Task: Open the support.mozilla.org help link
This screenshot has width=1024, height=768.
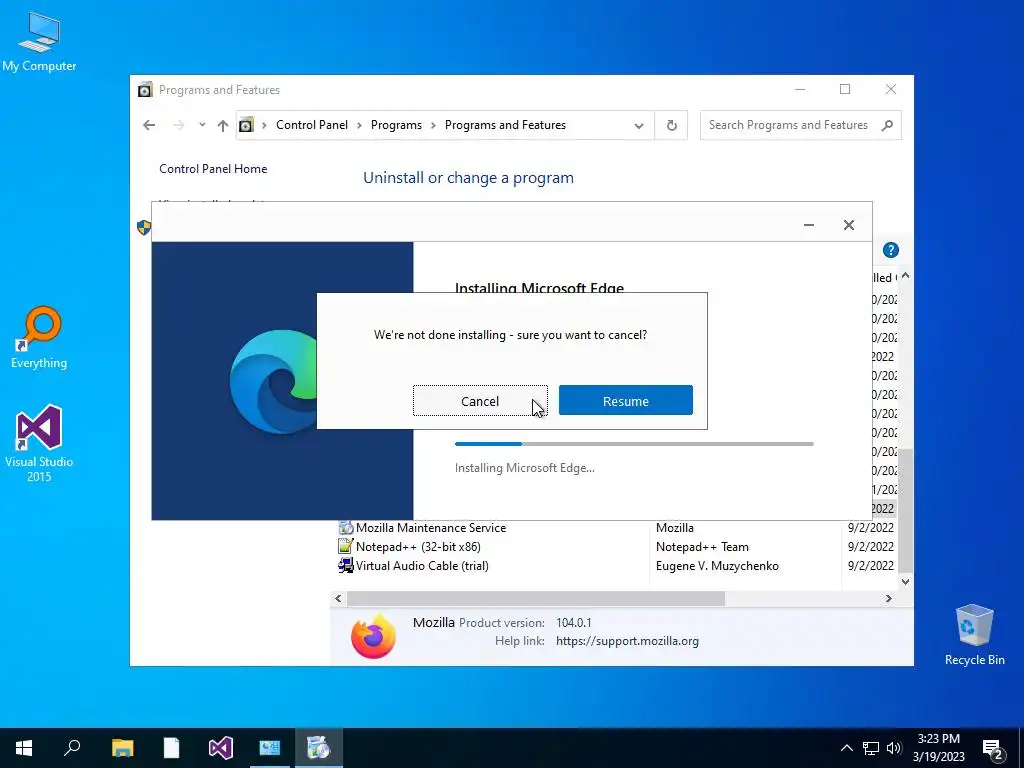Action: click(627, 641)
